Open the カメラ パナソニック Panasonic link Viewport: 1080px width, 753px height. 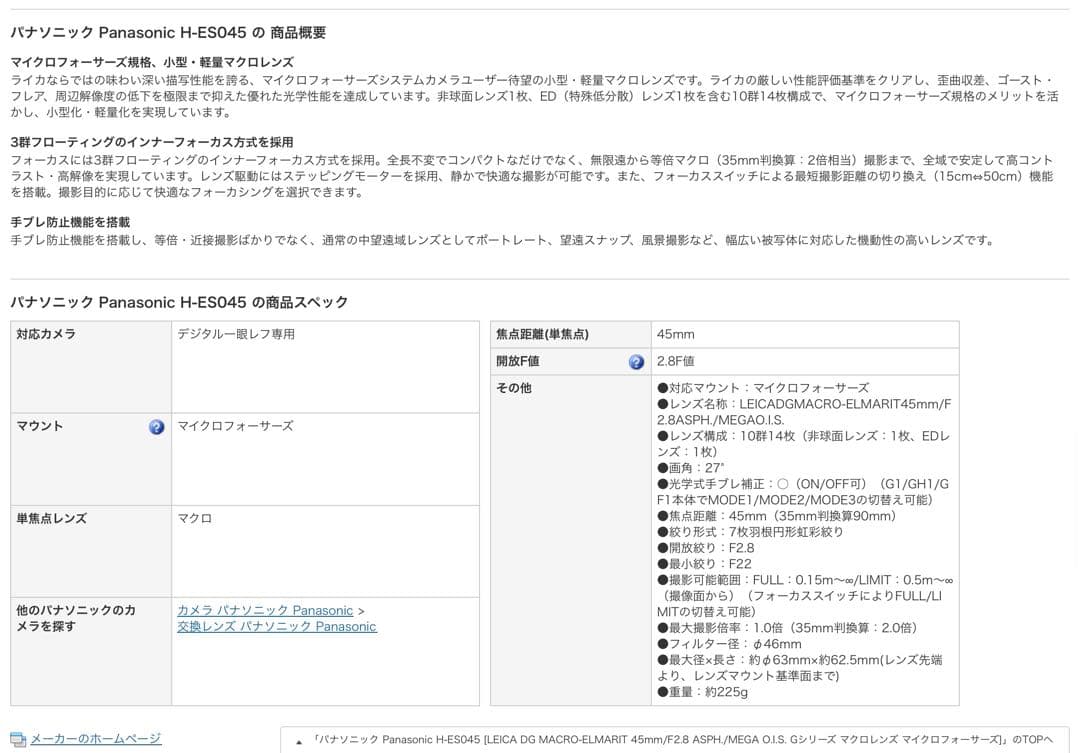pos(265,610)
